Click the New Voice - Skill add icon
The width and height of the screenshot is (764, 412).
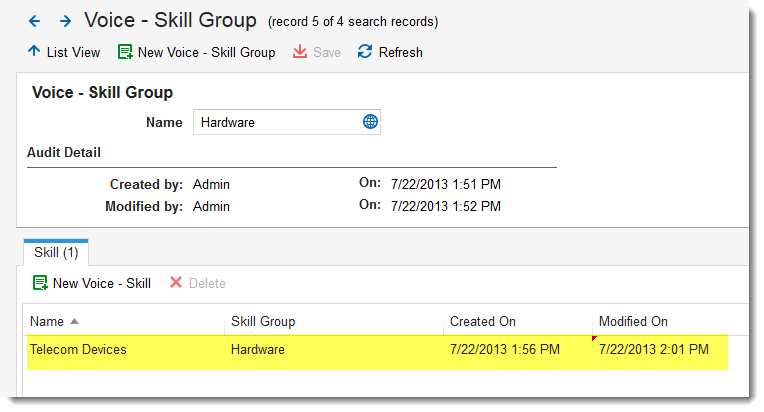(x=40, y=283)
